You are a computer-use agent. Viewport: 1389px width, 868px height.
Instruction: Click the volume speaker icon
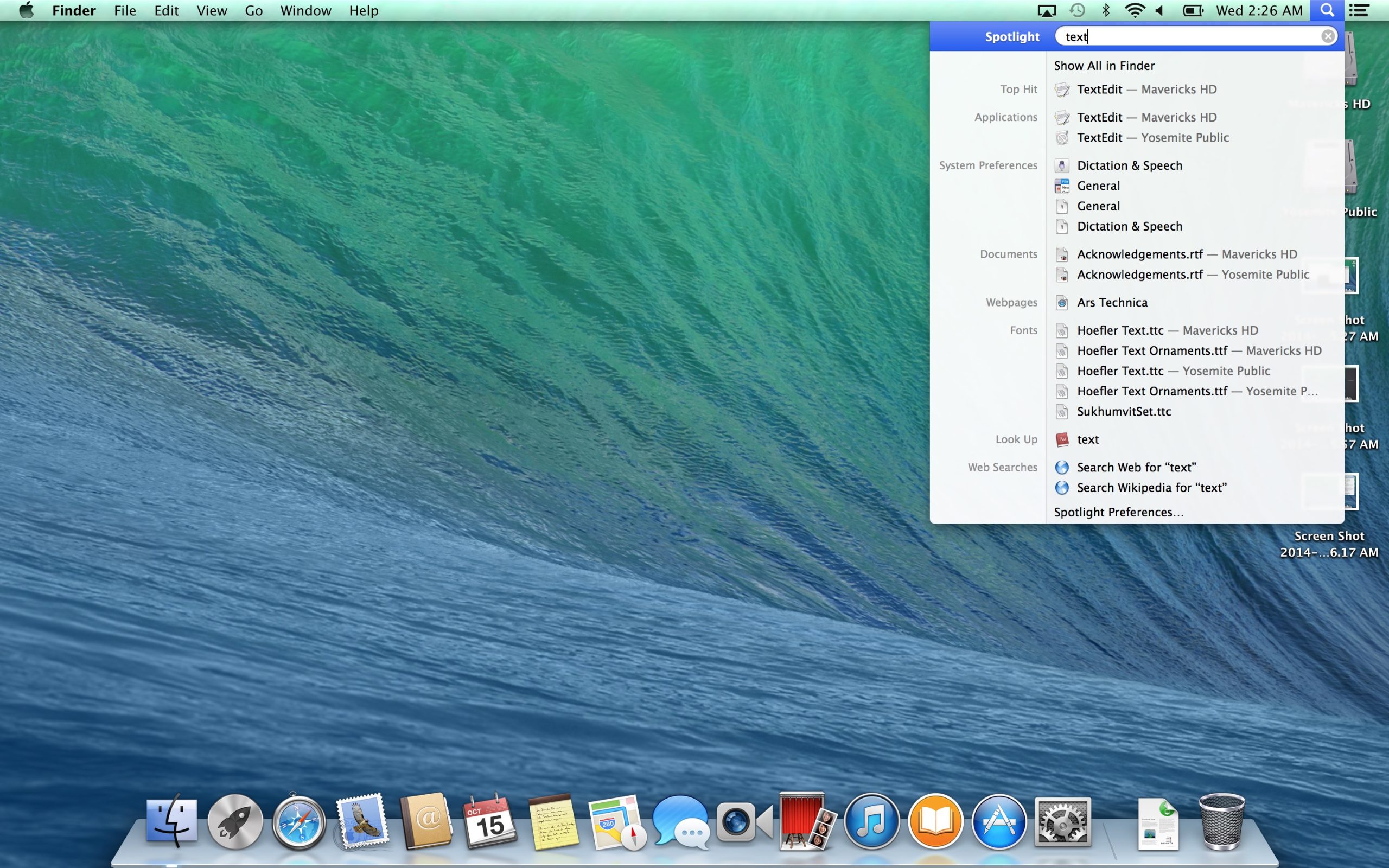tap(1159, 10)
